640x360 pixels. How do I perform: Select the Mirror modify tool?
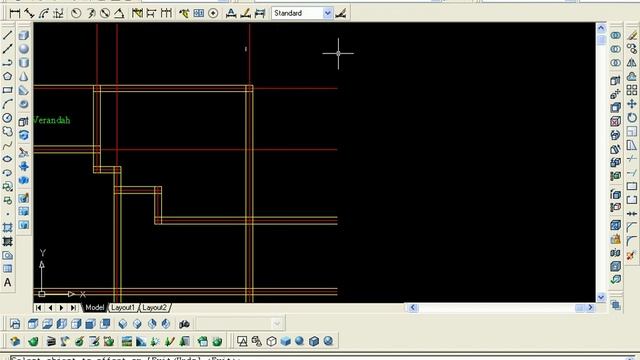click(x=632, y=63)
